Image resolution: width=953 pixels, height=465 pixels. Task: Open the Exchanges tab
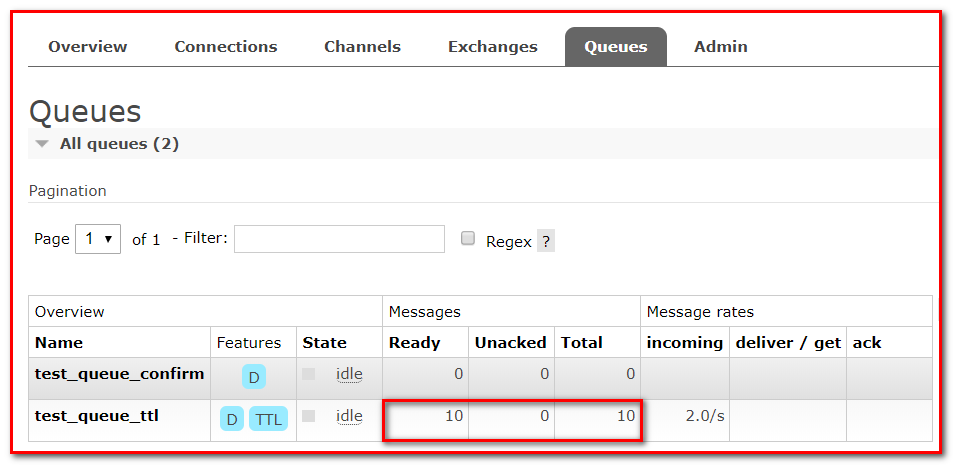point(493,47)
